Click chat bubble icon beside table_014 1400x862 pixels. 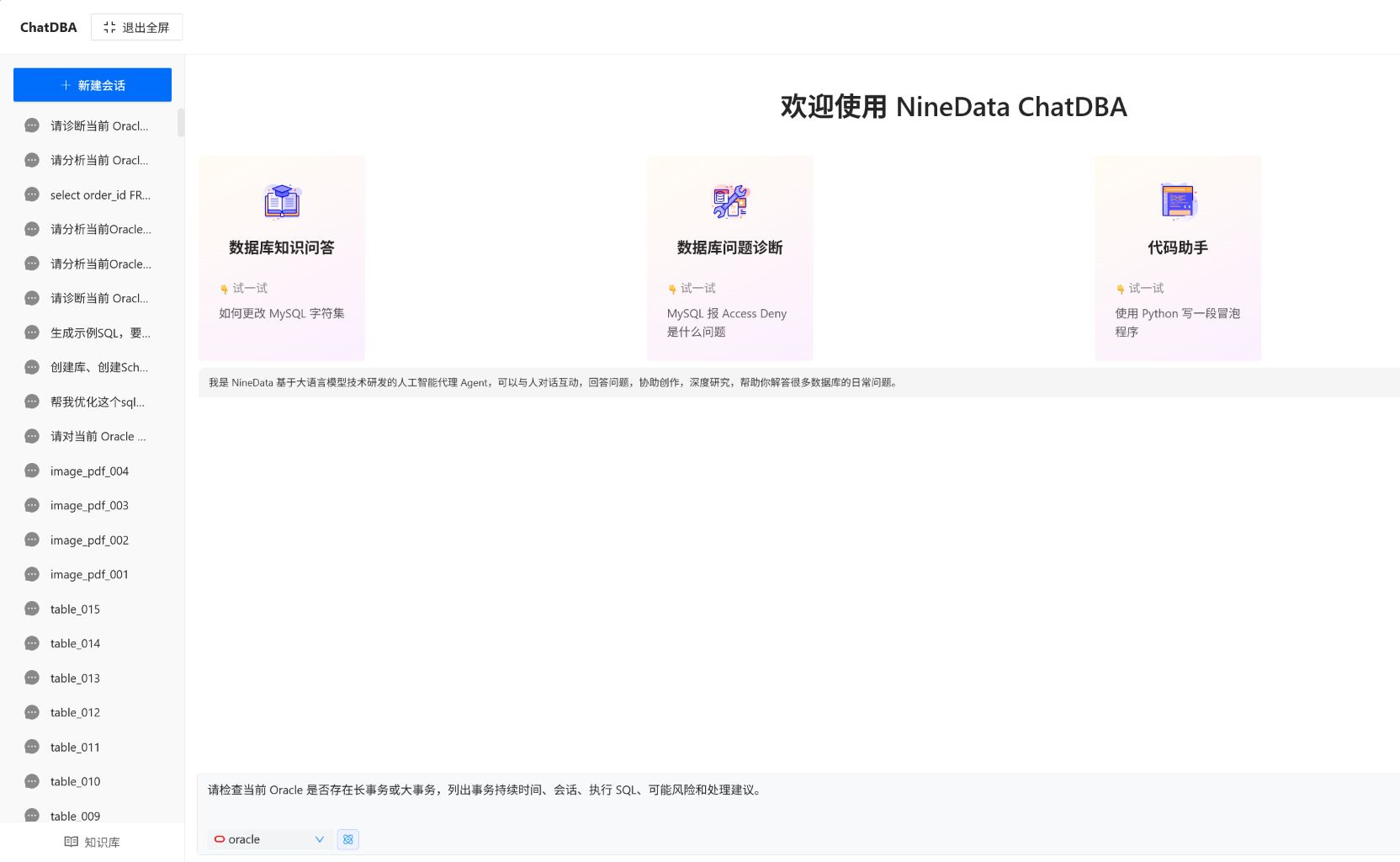[x=32, y=643]
